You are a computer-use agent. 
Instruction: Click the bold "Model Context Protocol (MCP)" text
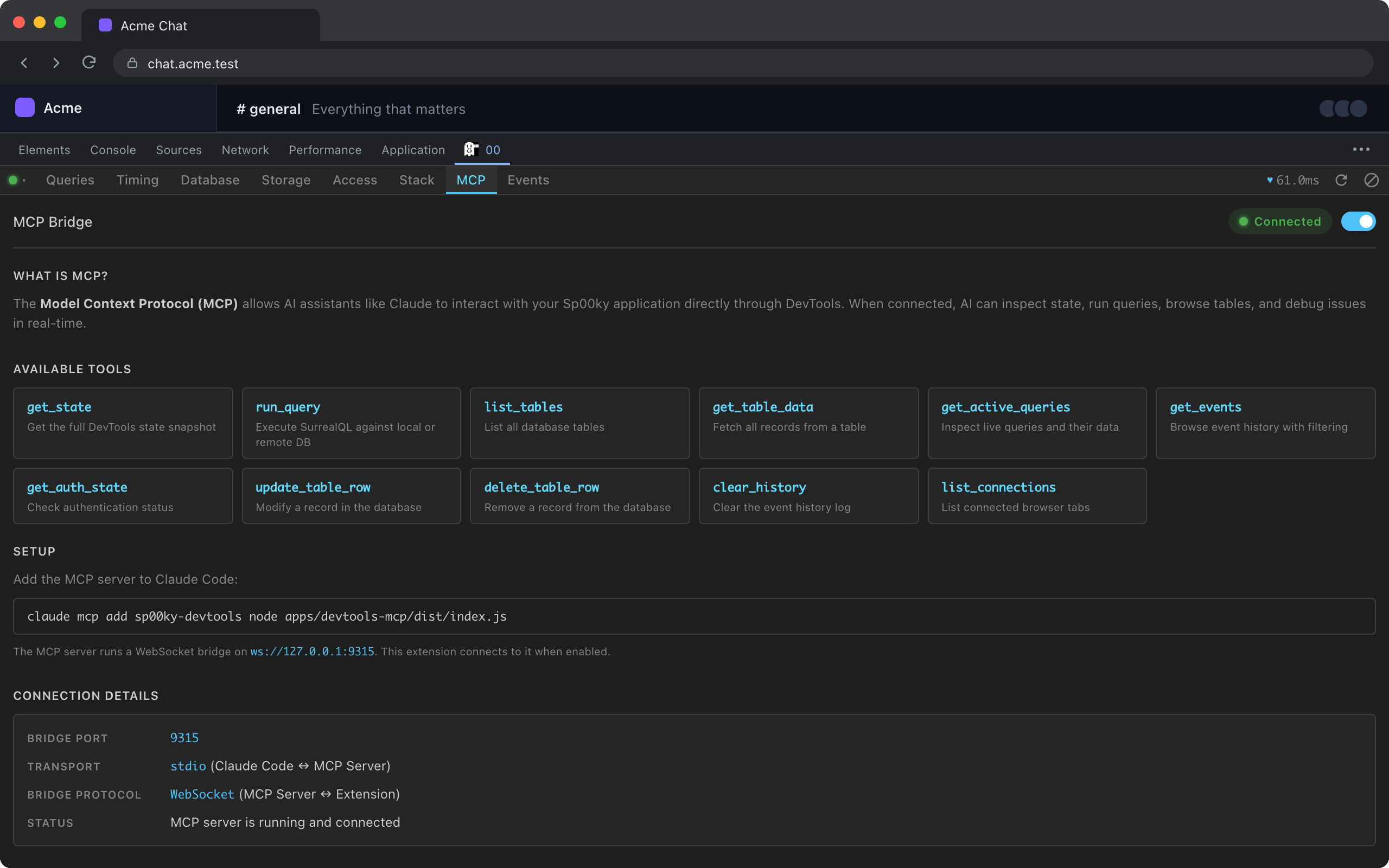pyautogui.click(x=139, y=304)
